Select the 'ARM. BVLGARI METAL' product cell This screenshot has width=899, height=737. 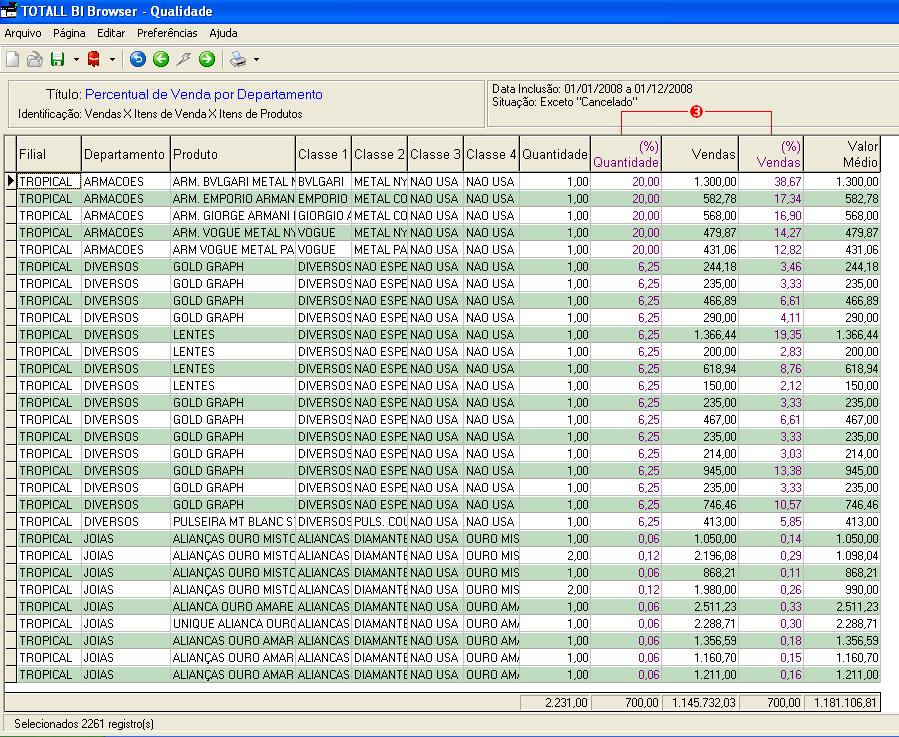233,182
